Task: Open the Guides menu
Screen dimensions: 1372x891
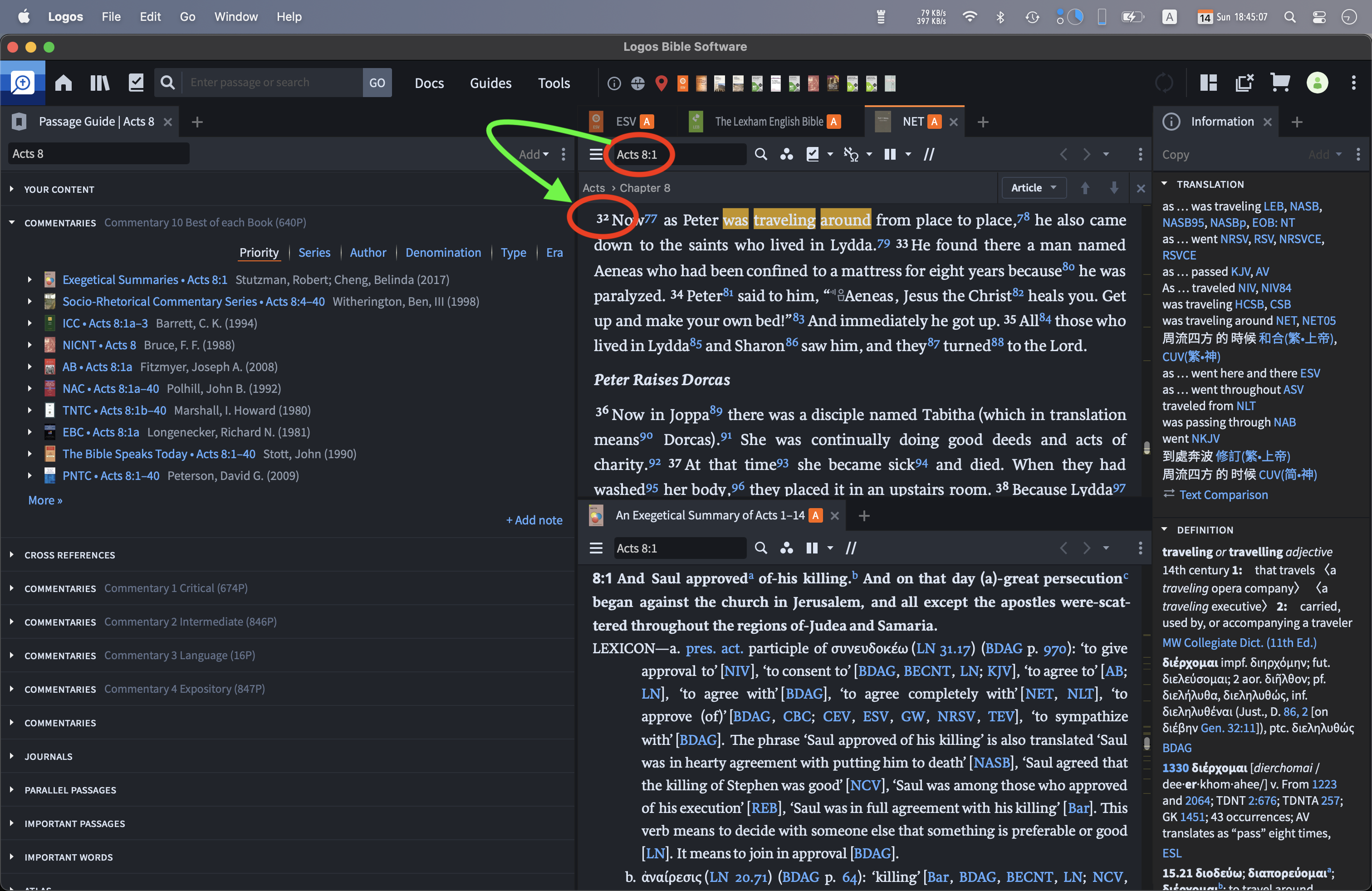Action: coord(490,83)
